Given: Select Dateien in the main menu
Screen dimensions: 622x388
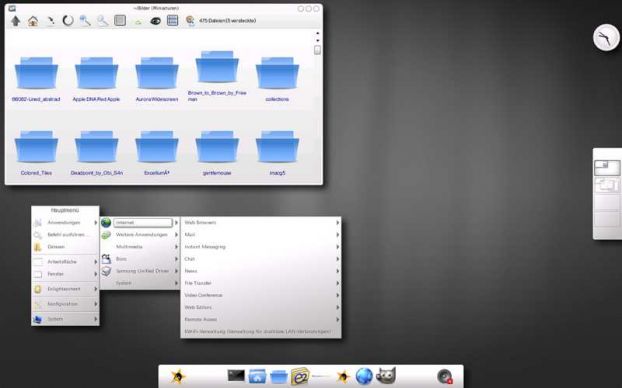Looking at the screenshot, I should 65,247.
